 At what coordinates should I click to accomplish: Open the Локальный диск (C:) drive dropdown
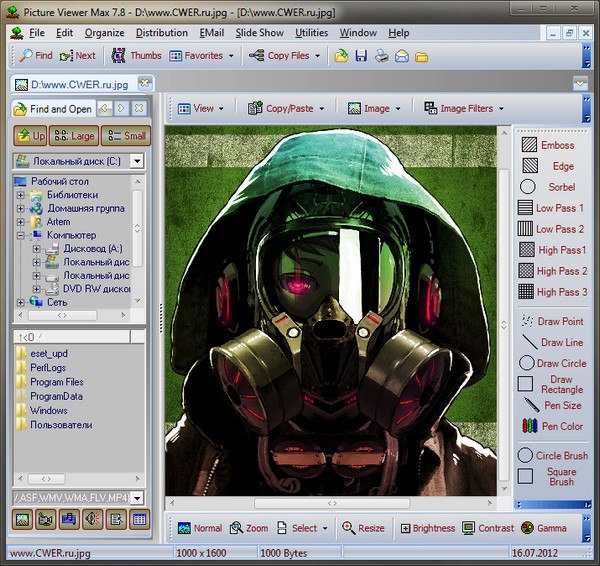(x=137, y=161)
